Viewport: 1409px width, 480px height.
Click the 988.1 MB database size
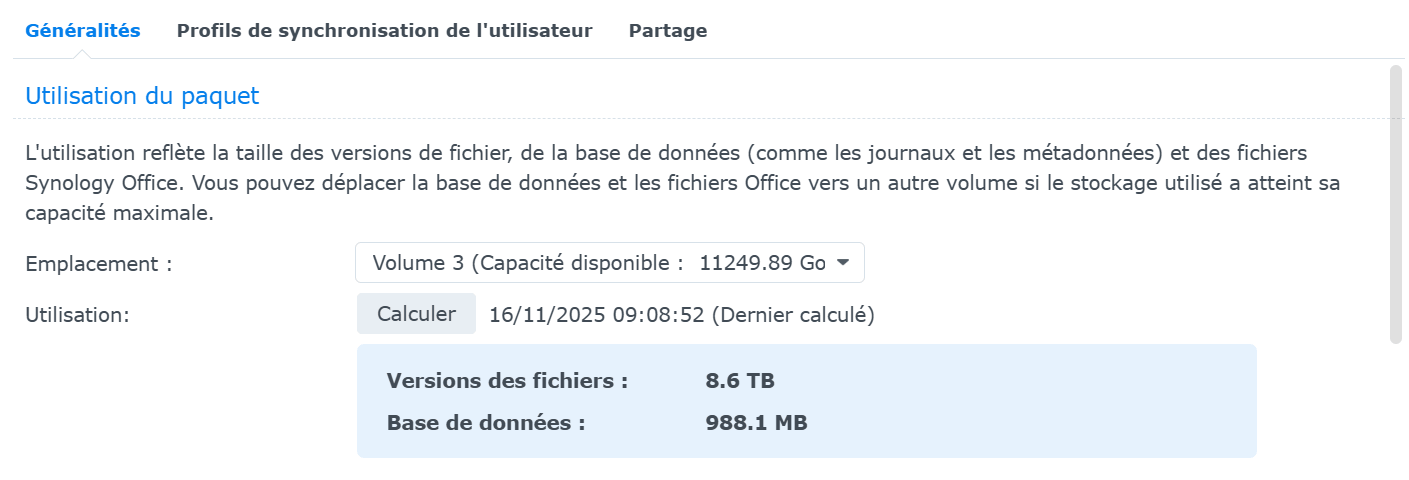click(756, 423)
